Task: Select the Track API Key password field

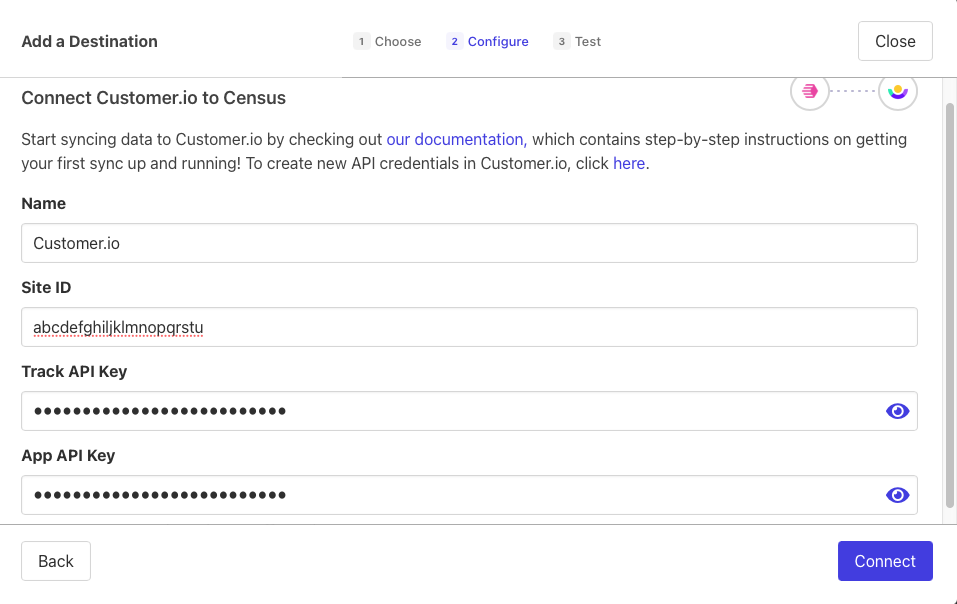Action: pyautogui.click(x=450, y=411)
